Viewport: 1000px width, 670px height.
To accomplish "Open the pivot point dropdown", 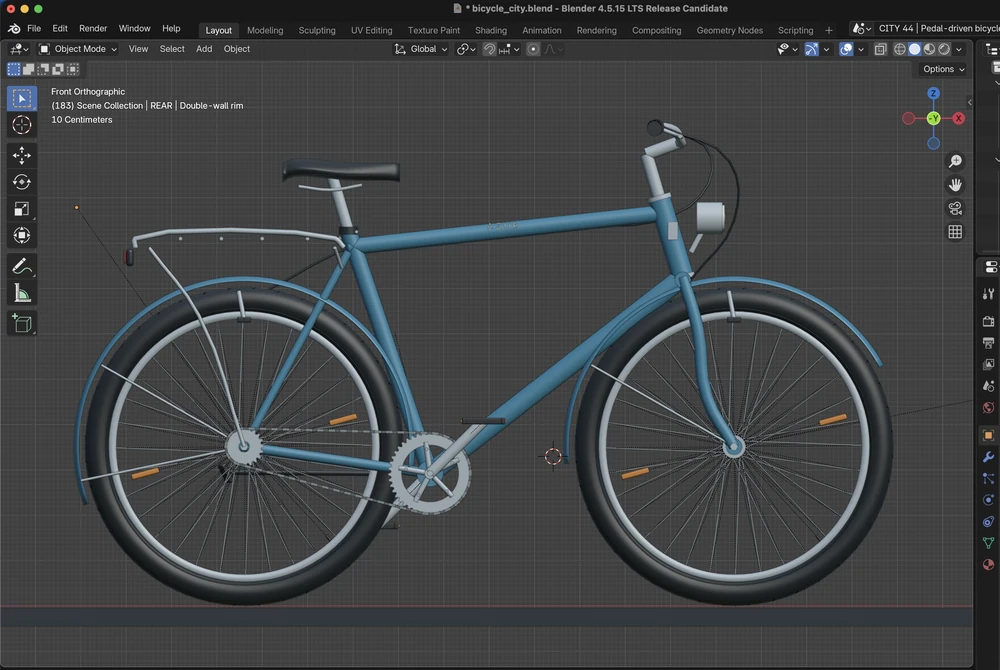I will click(466, 49).
